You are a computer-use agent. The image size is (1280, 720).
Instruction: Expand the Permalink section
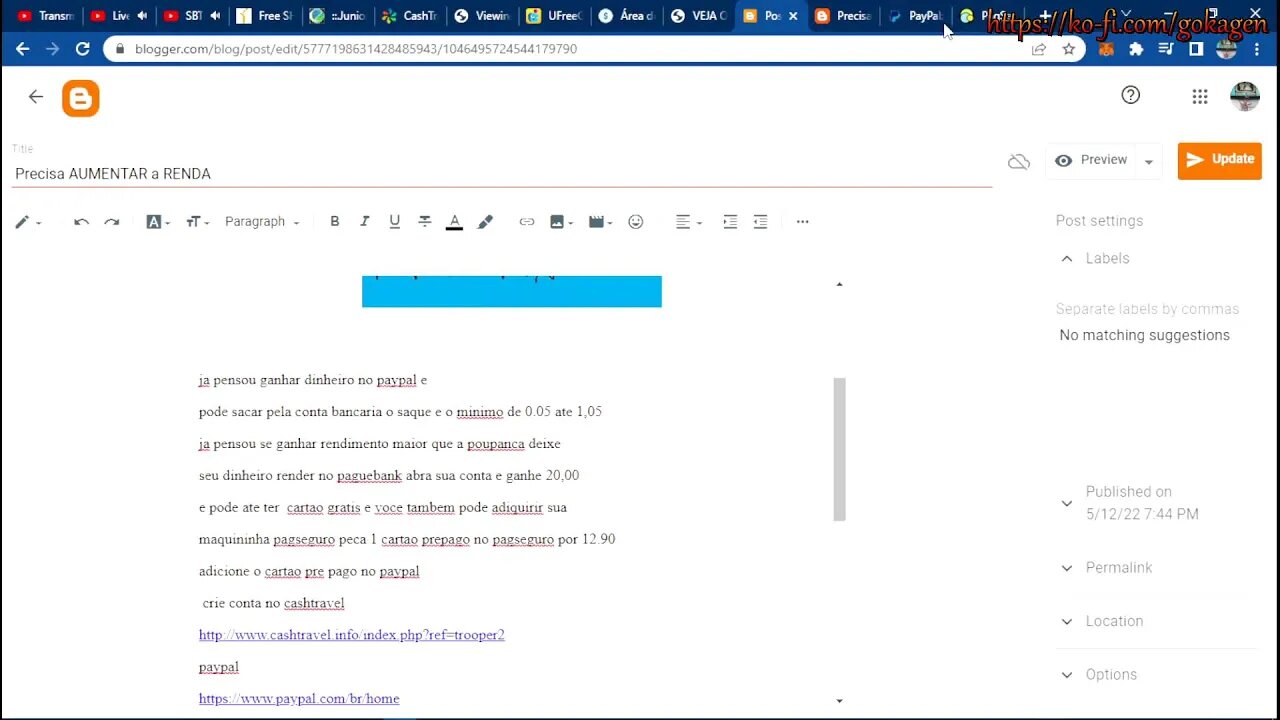click(x=1066, y=568)
